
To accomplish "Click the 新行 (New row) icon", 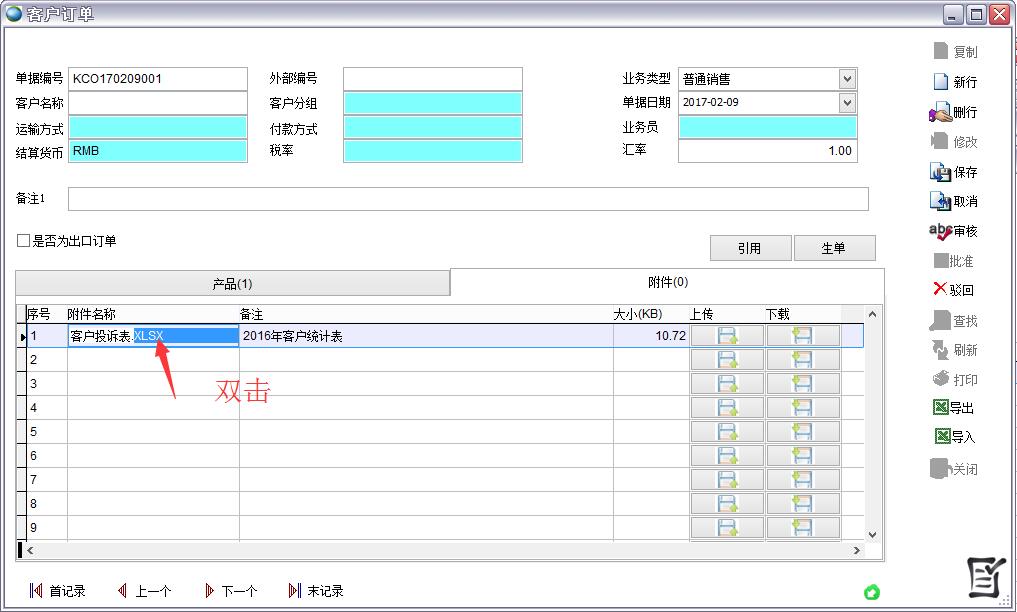I will click(940, 82).
